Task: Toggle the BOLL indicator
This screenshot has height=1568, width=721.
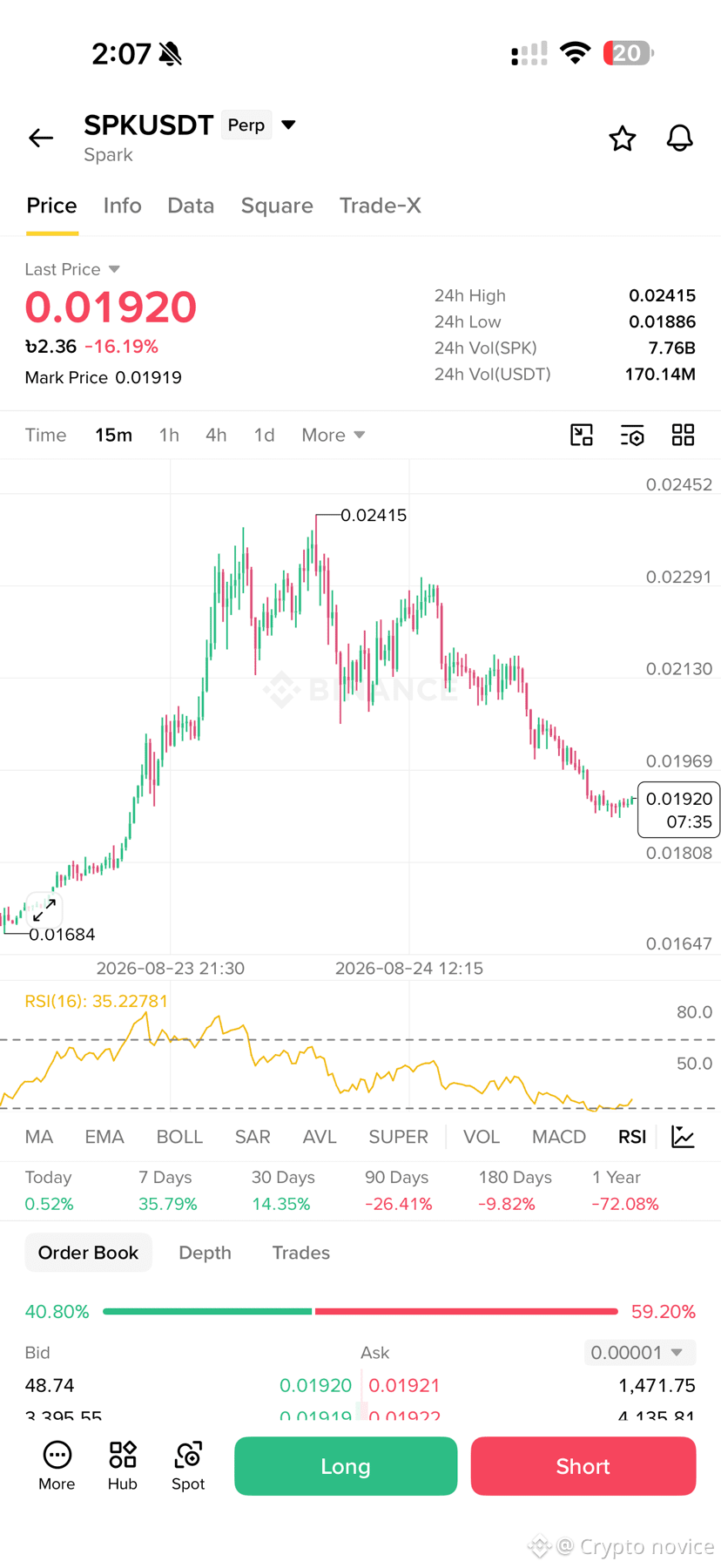Action: tap(179, 1137)
